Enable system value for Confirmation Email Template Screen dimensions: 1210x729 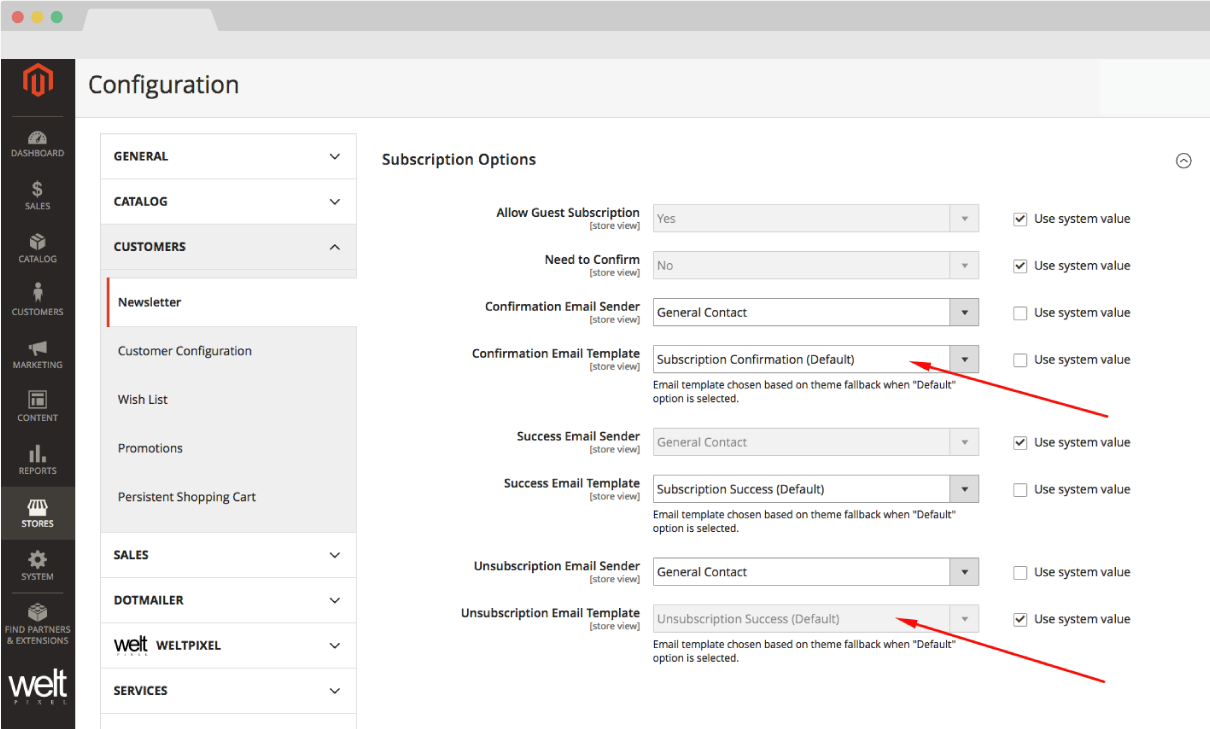click(x=1020, y=360)
